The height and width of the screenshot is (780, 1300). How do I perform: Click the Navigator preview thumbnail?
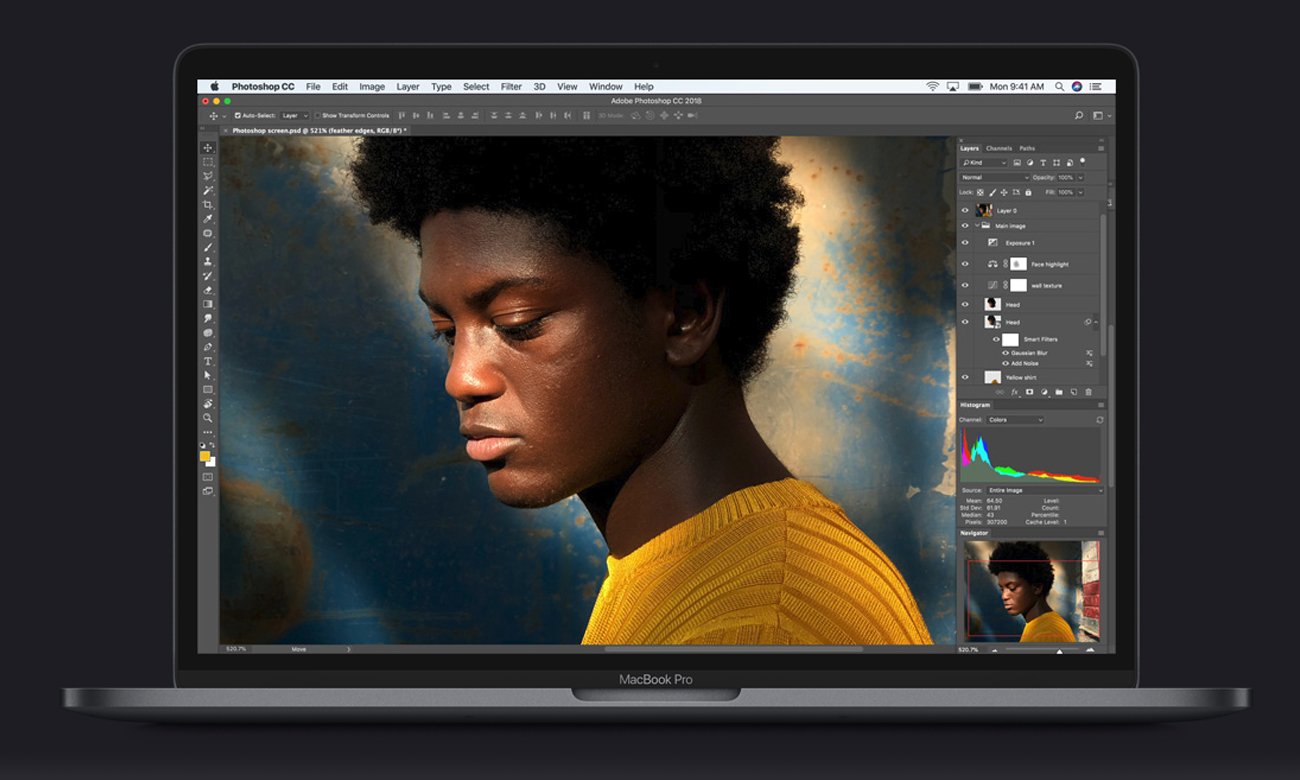(1032, 591)
